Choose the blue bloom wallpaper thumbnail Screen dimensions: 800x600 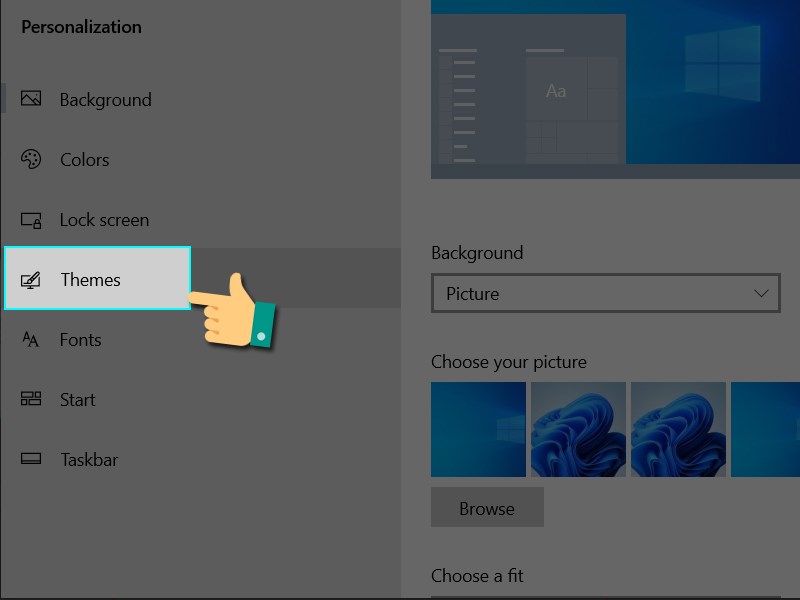pos(578,429)
